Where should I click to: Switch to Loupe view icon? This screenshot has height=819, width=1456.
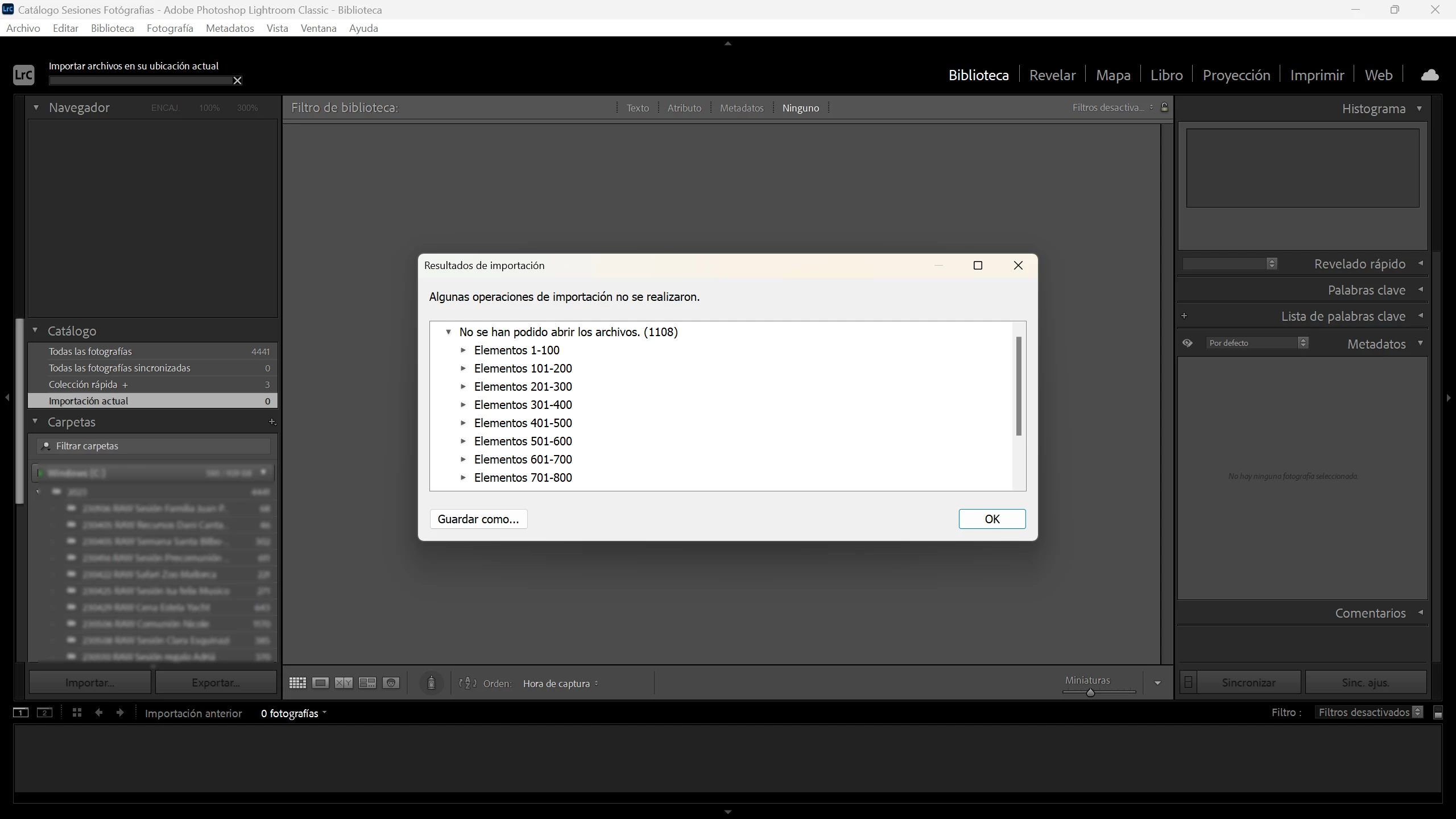click(320, 683)
